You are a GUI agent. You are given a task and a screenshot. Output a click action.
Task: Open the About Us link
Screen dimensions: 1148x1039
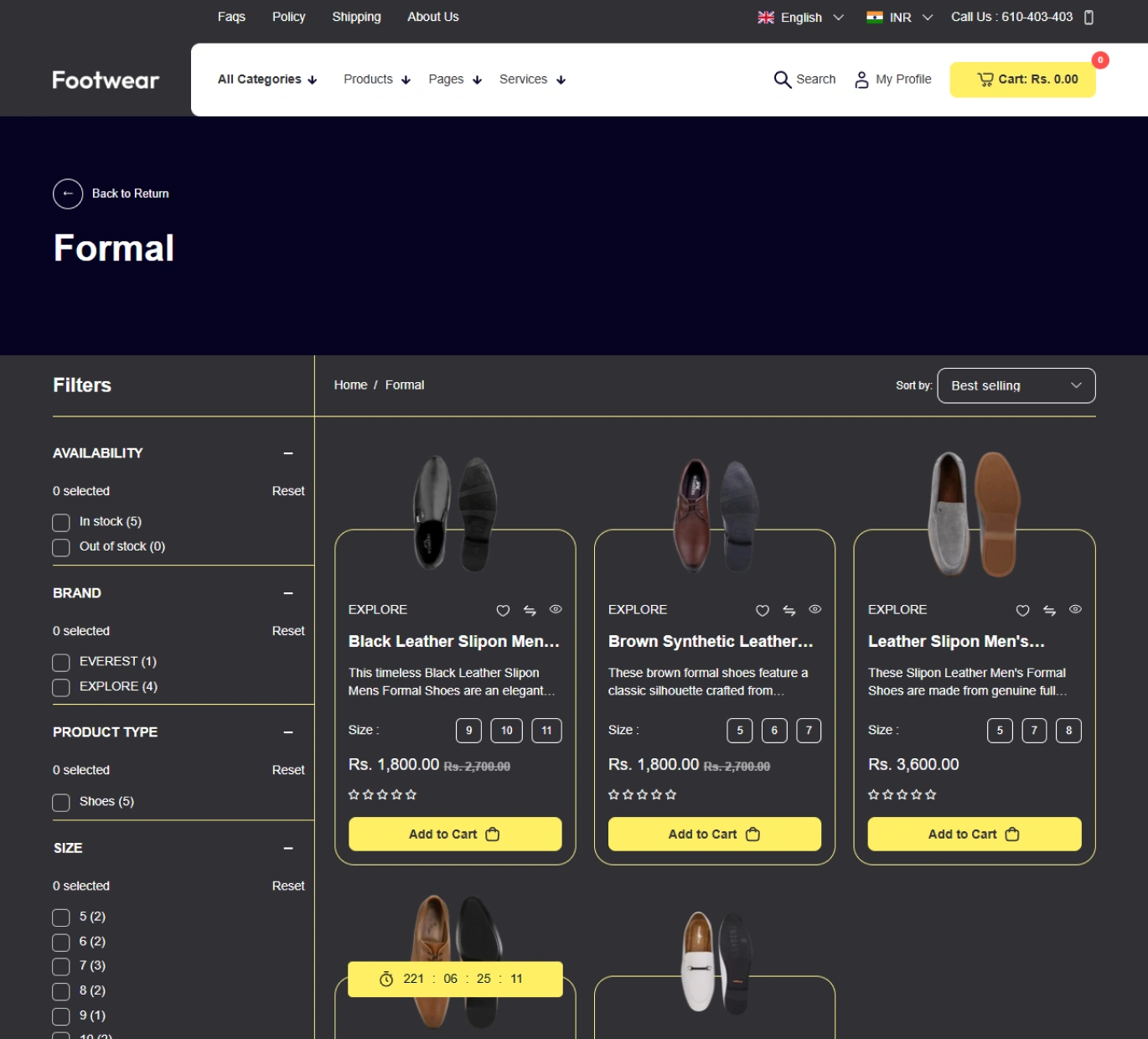pyautogui.click(x=432, y=17)
